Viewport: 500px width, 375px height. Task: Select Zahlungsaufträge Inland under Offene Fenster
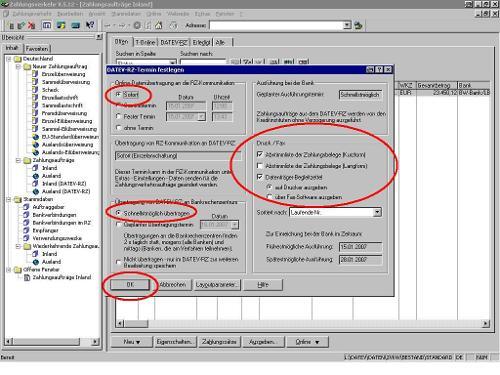(x=62, y=277)
